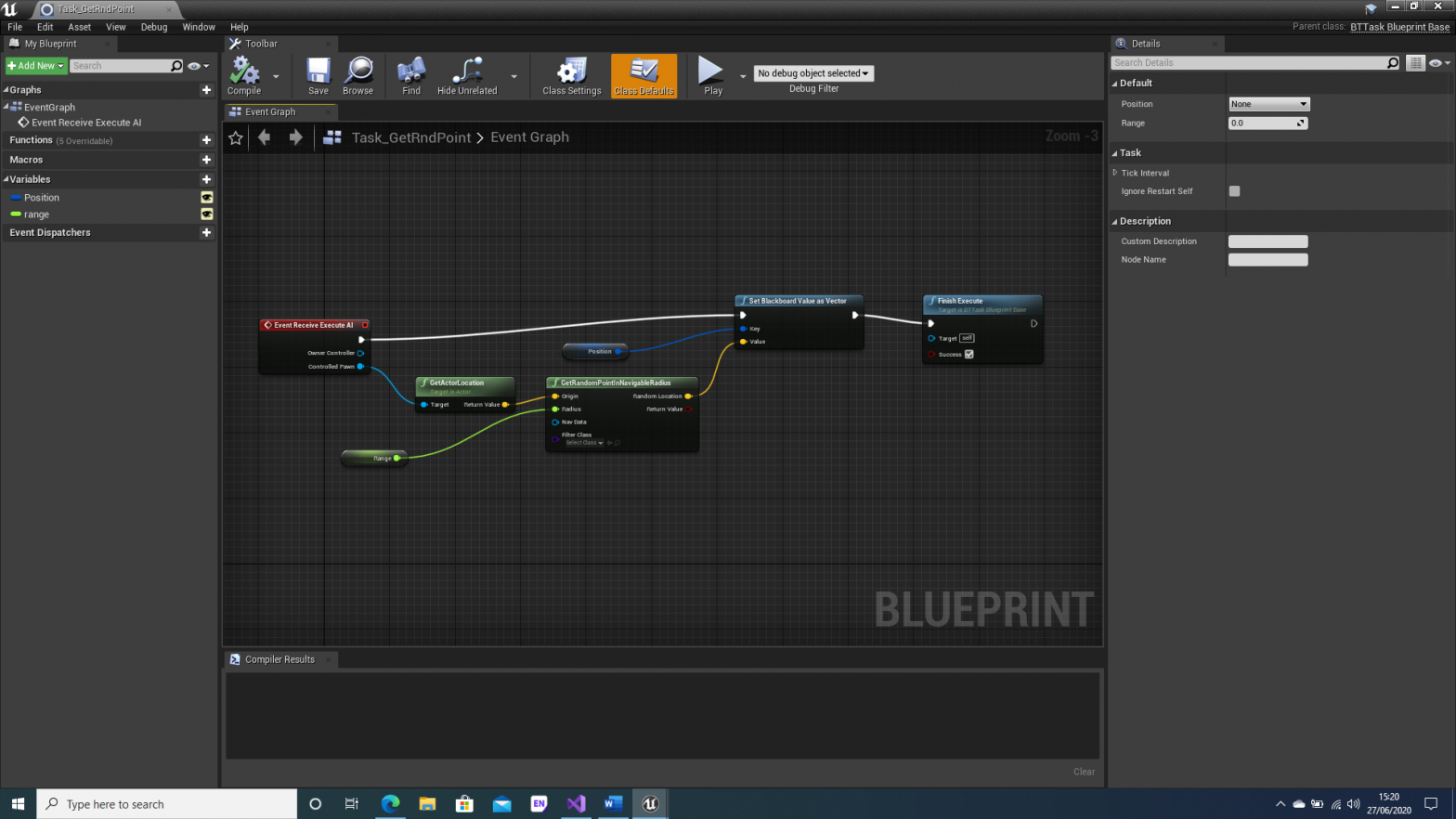Open the Position dropdown in Details

click(x=1268, y=104)
